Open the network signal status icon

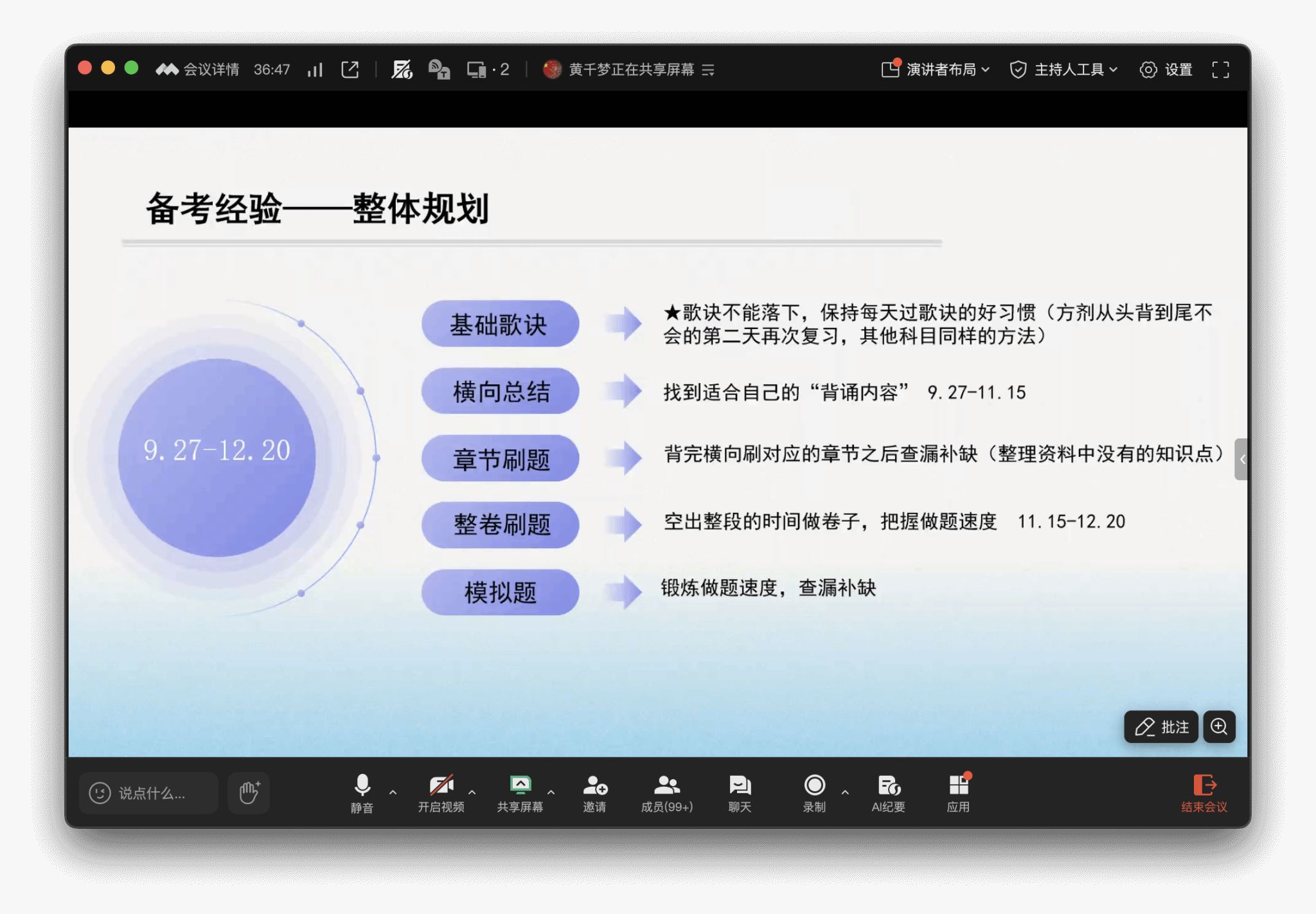click(315, 69)
